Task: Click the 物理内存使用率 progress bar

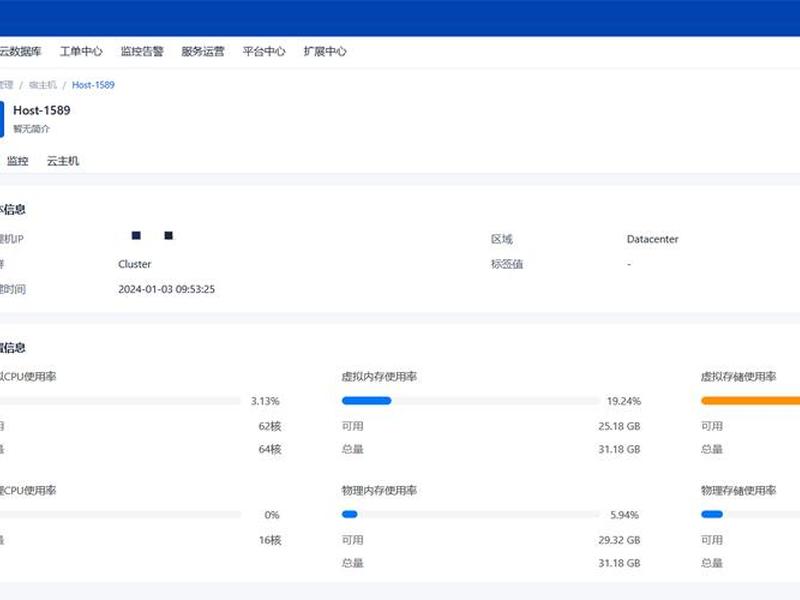Action: 470,515
